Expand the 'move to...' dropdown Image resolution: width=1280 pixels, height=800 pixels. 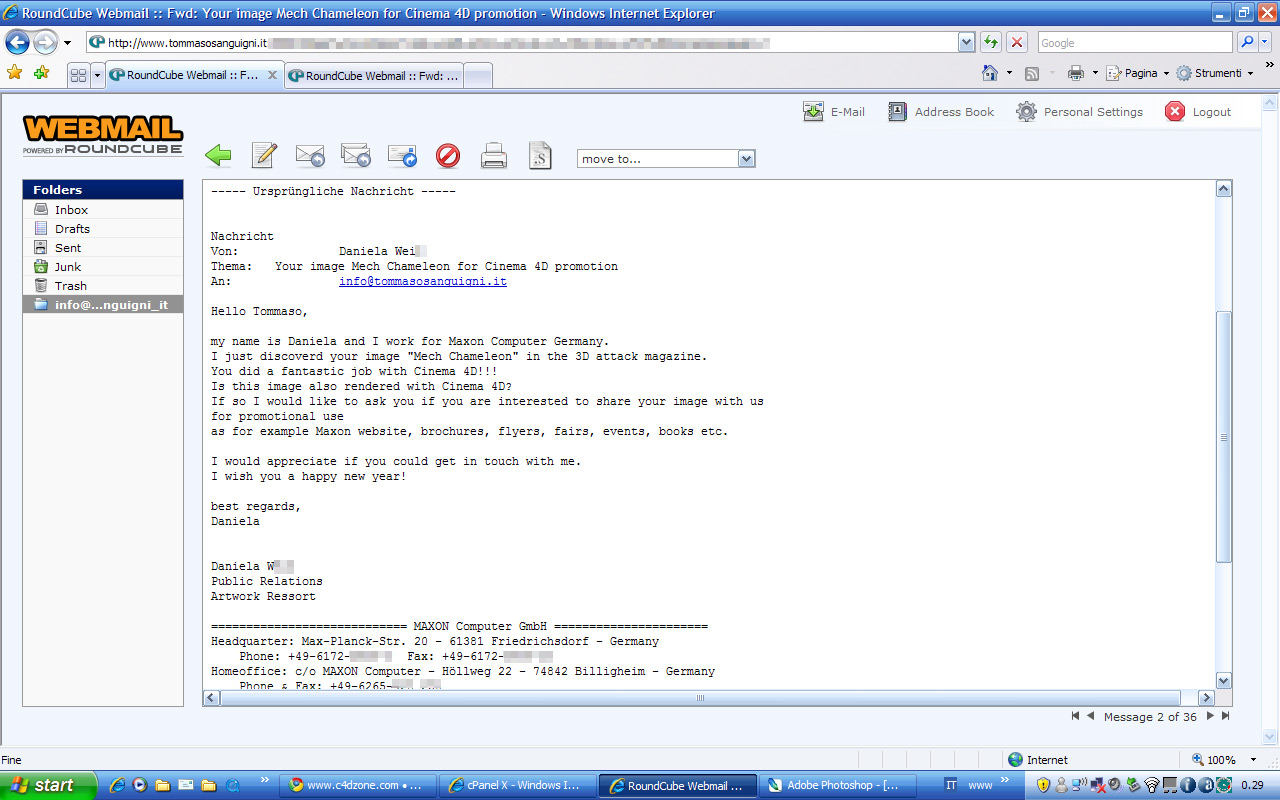[x=746, y=159]
